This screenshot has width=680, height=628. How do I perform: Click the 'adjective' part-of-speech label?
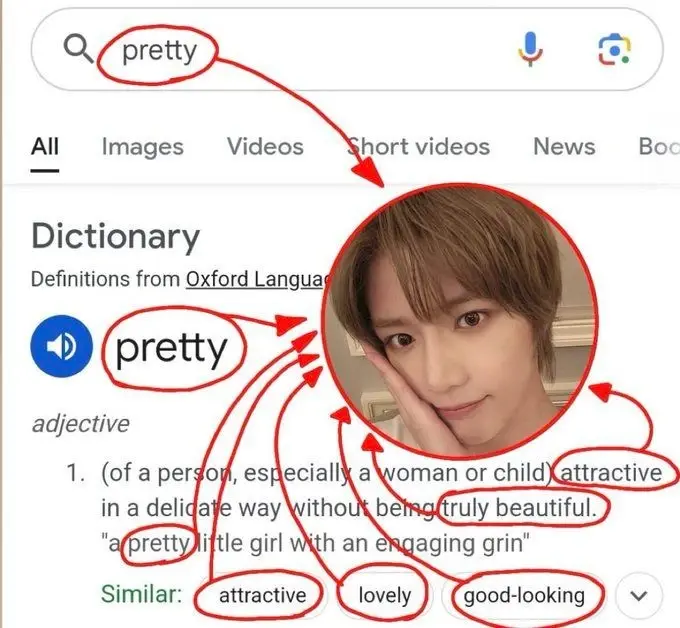click(80, 424)
